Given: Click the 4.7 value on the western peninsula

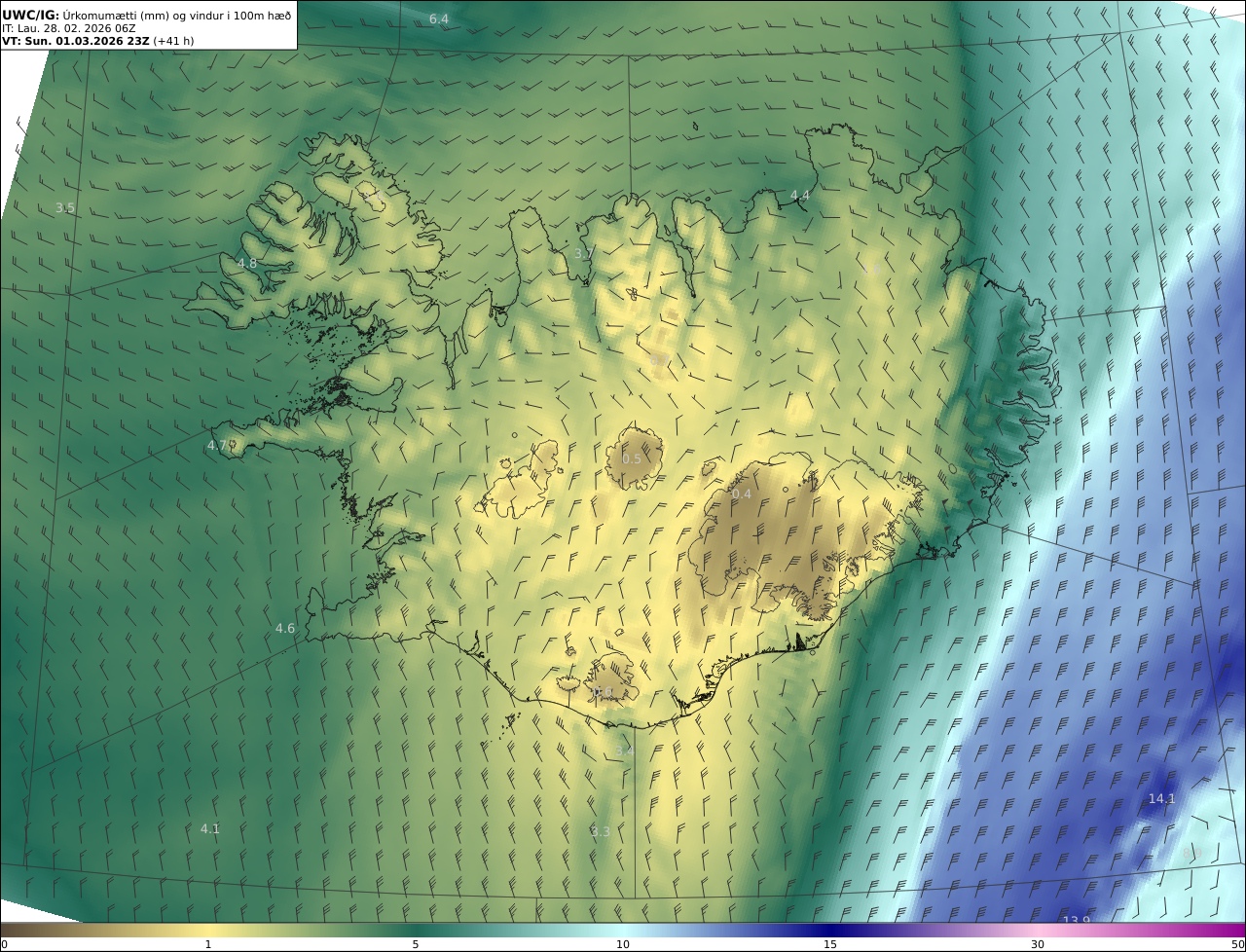Looking at the screenshot, I should tap(217, 446).
